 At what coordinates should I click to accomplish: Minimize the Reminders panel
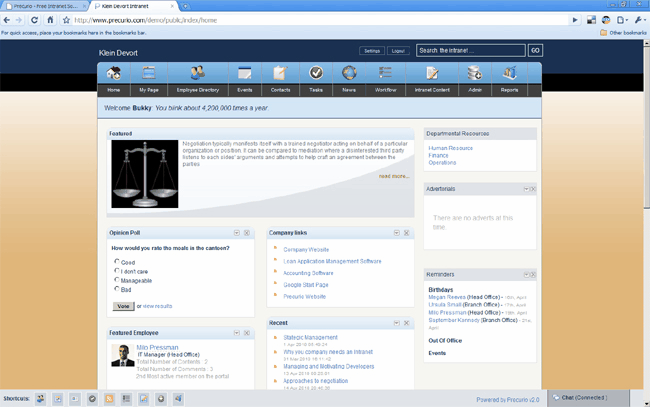click(524, 274)
